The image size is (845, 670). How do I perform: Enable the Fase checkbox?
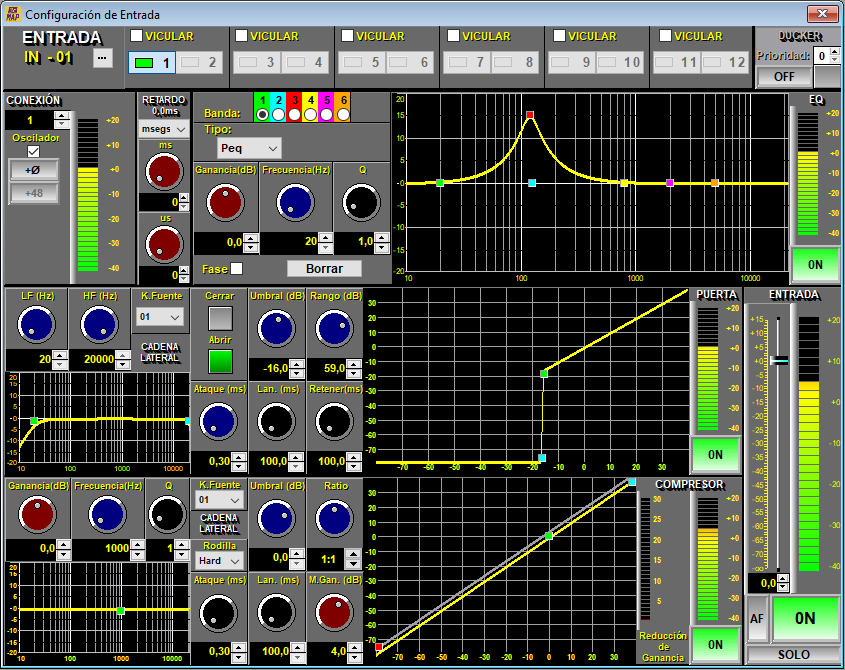[236, 269]
